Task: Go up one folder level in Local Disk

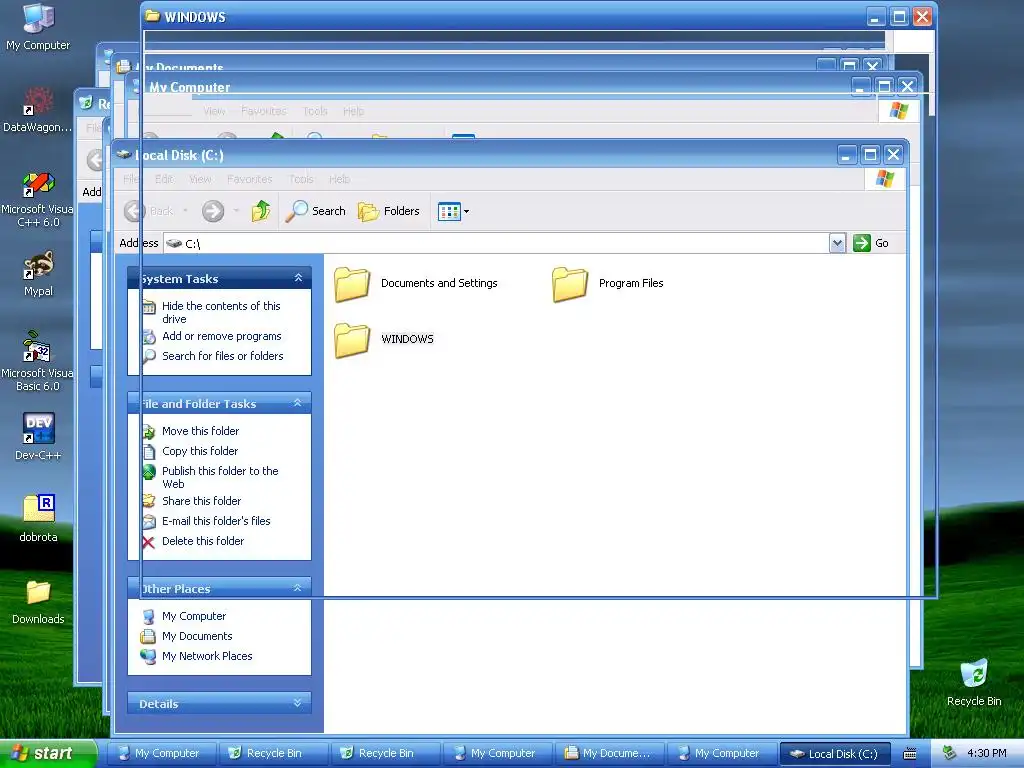Action: pos(261,211)
